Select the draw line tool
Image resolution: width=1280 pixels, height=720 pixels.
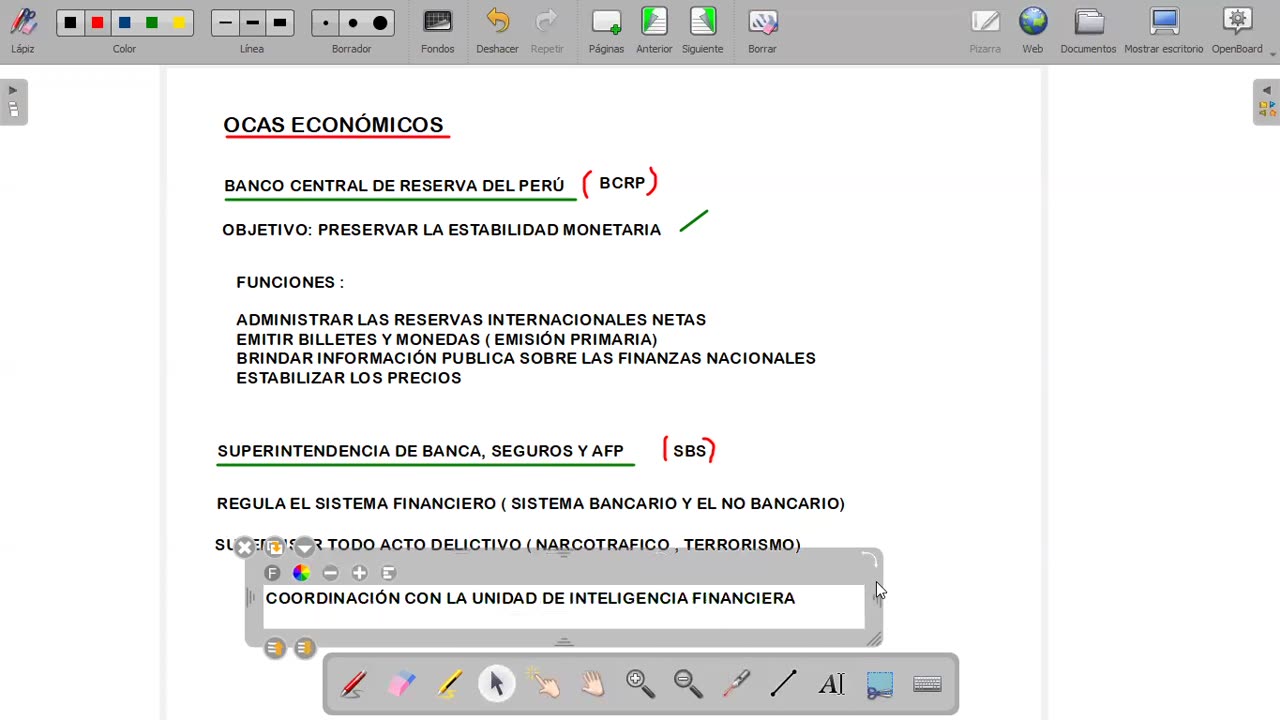click(784, 684)
